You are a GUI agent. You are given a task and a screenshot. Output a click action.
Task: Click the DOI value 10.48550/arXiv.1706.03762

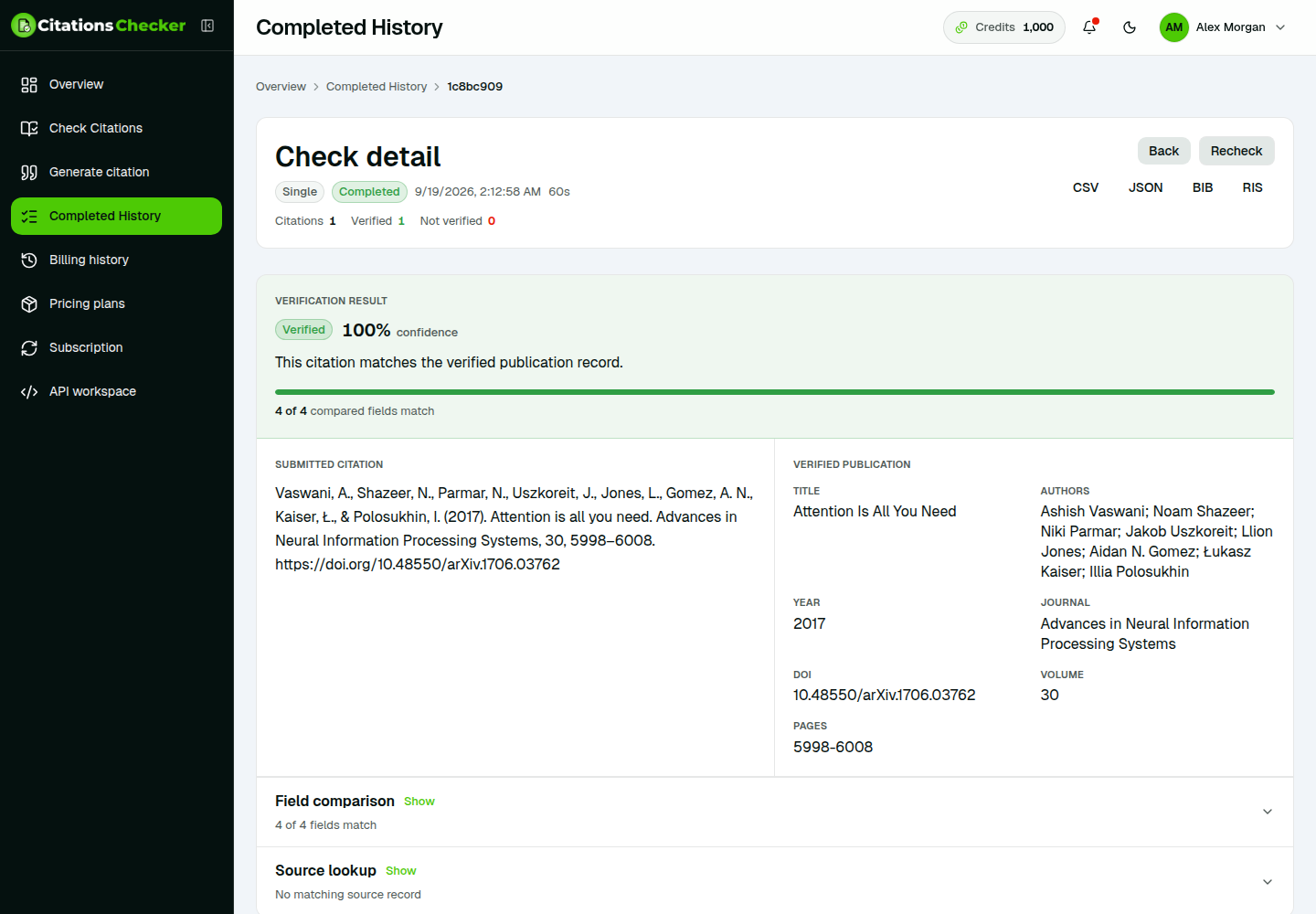(x=885, y=695)
